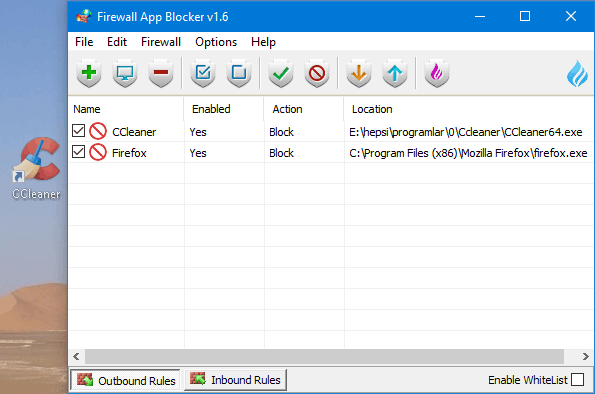Open the Edit menu
Viewport: 595px width, 394px height.
click(117, 42)
